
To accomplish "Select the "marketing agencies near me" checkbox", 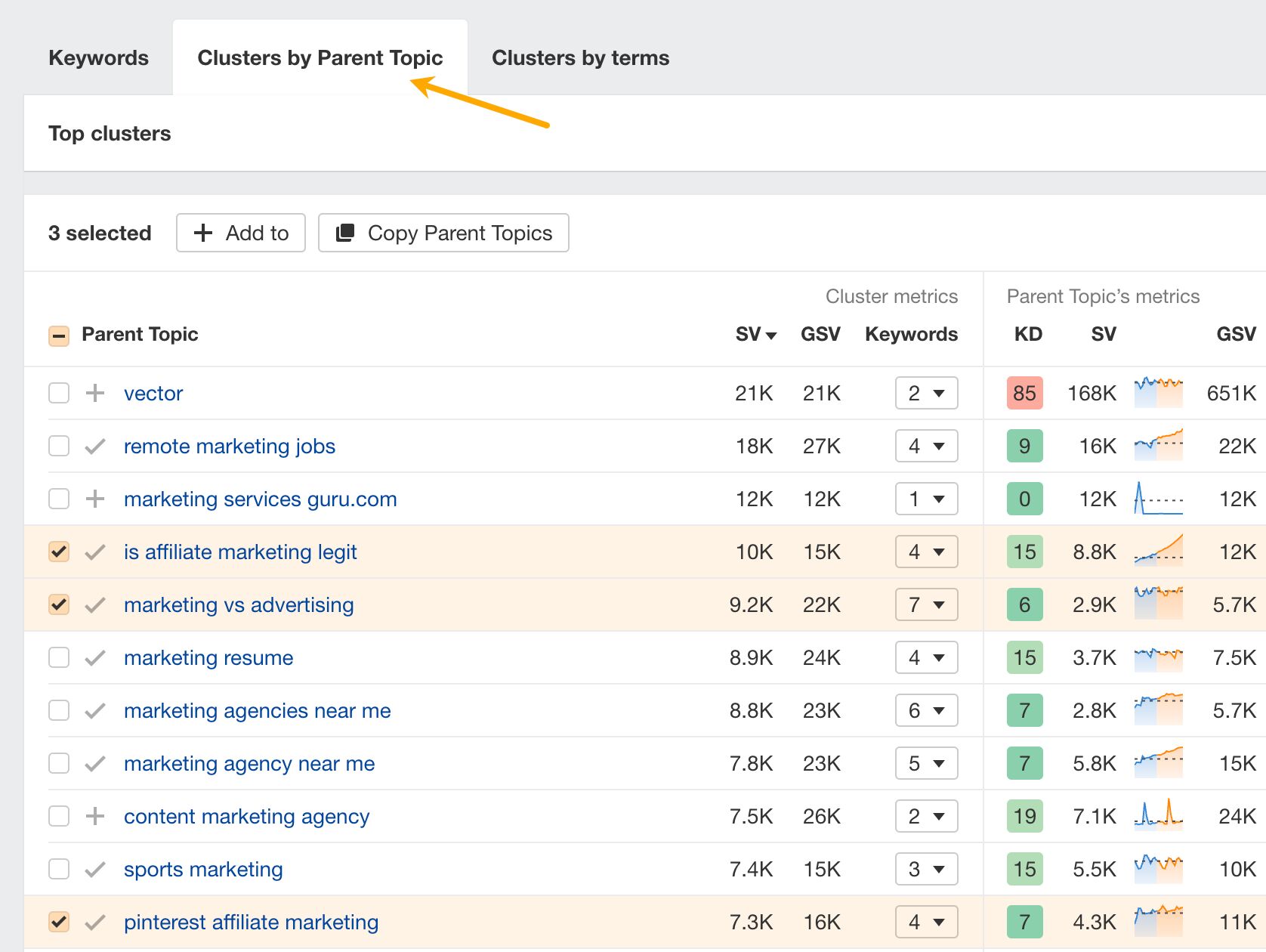I will [58, 710].
